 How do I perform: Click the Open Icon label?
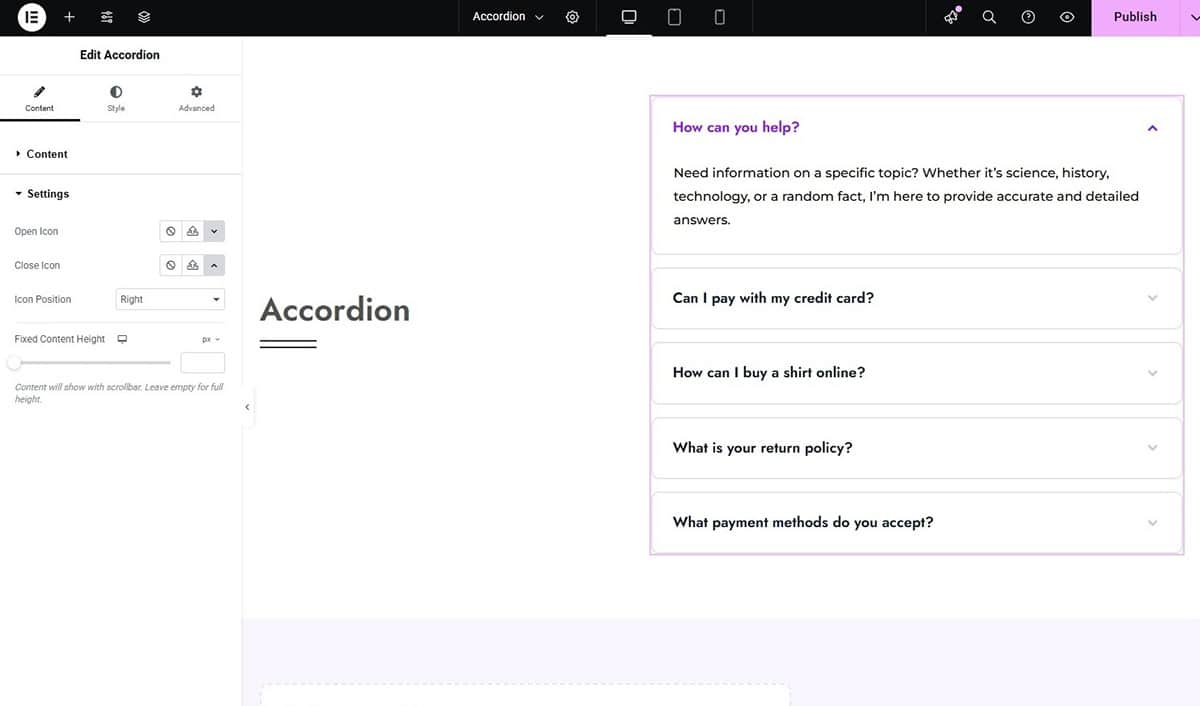(36, 231)
